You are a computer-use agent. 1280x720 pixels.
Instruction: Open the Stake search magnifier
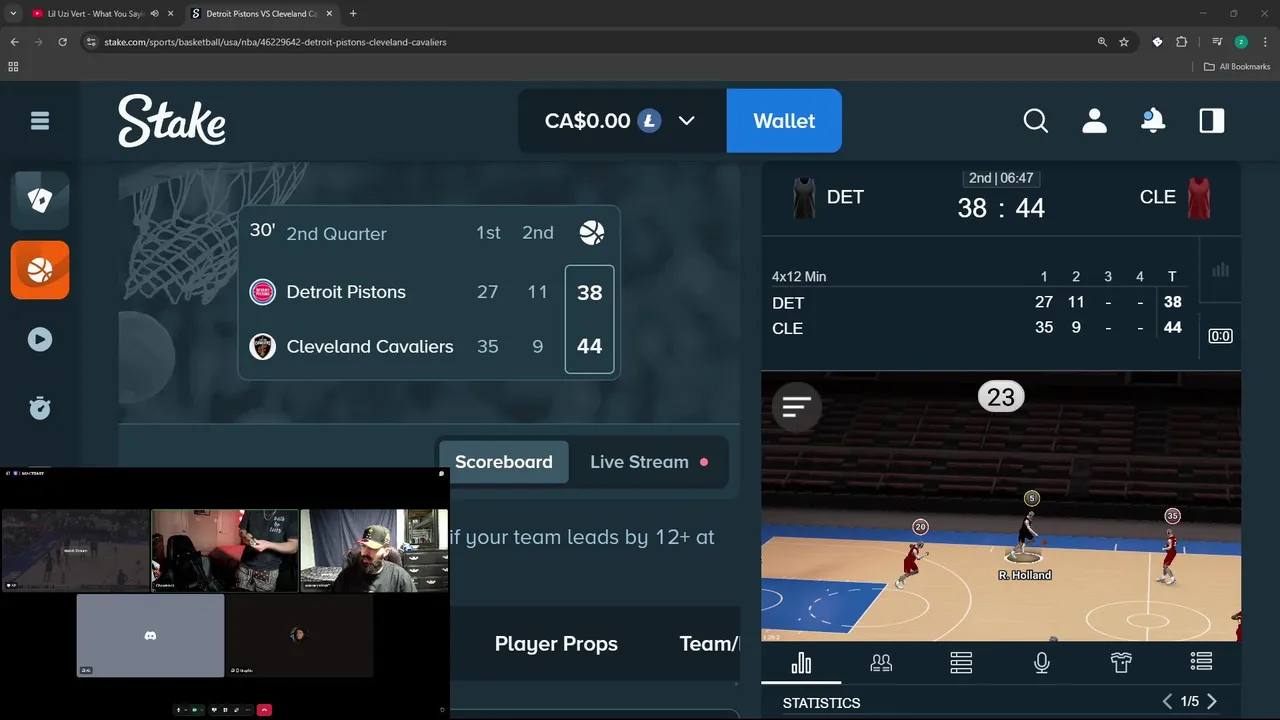[1036, 121]
